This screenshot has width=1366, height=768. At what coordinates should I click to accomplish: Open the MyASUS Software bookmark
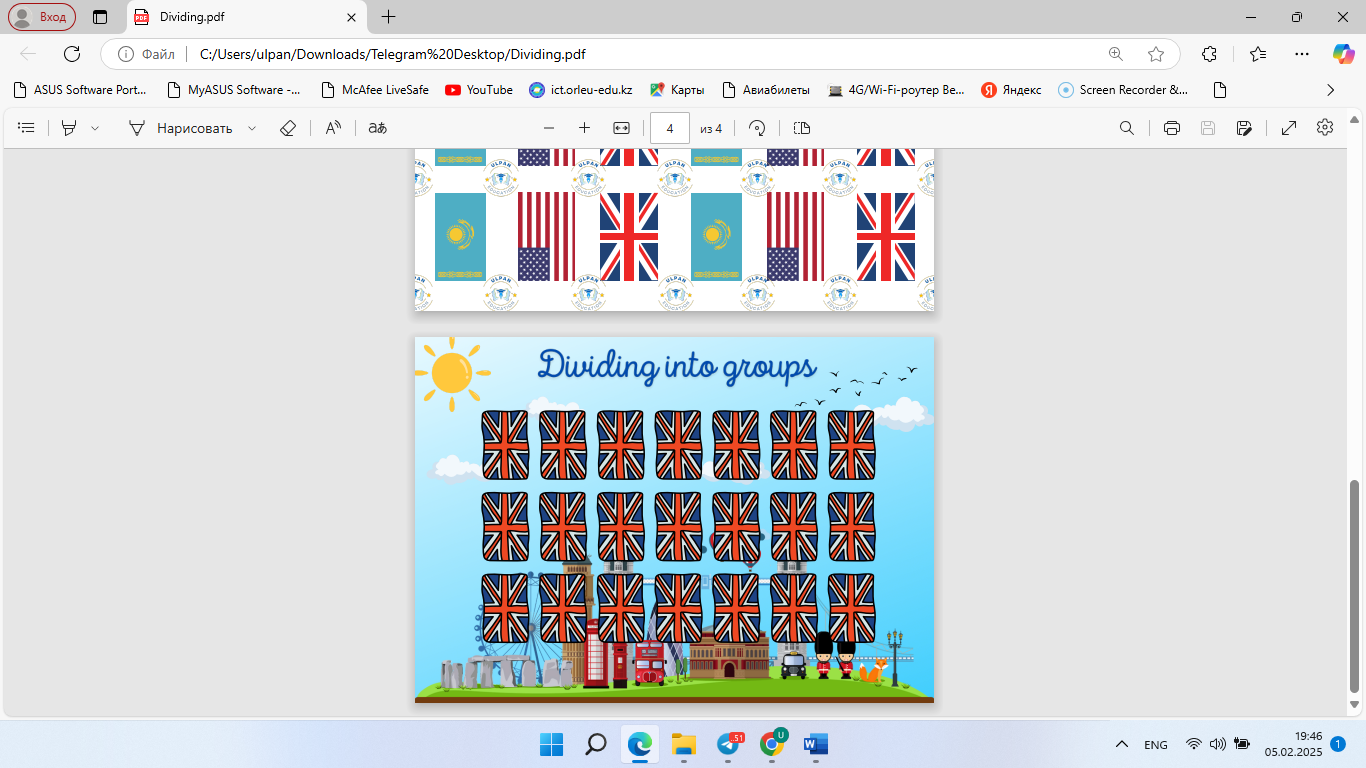[234, 90]
